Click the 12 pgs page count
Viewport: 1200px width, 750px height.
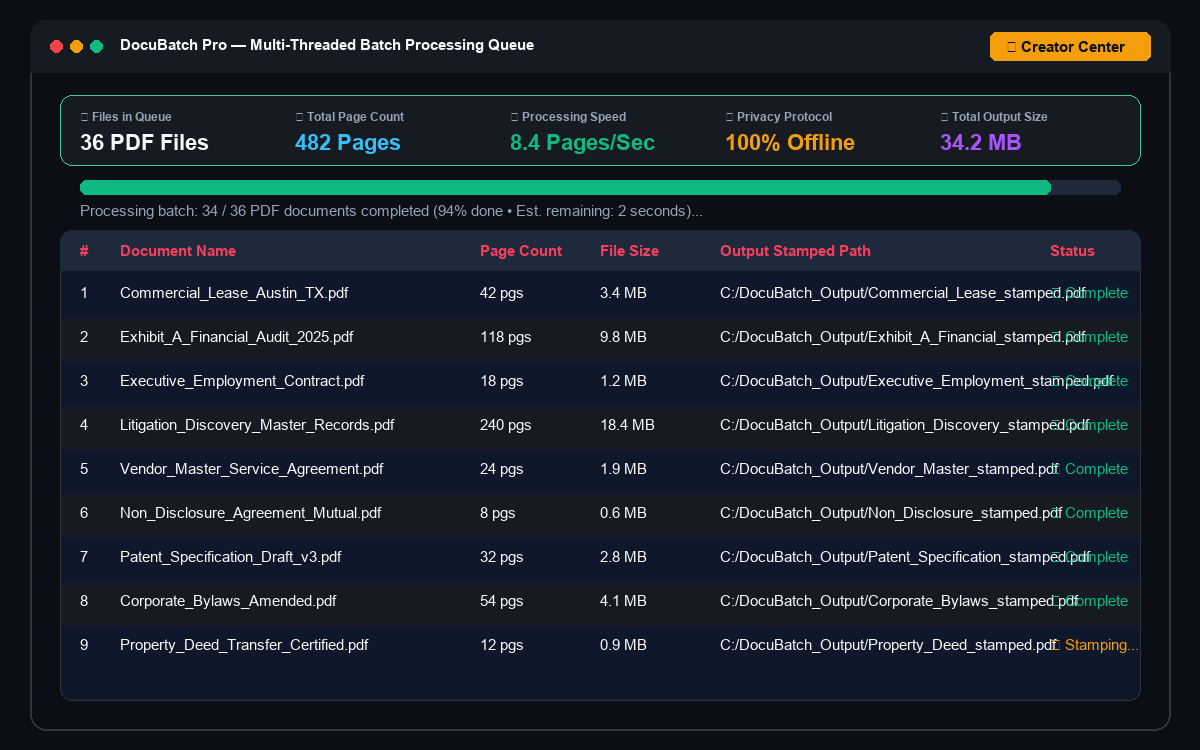click(501, 645)
